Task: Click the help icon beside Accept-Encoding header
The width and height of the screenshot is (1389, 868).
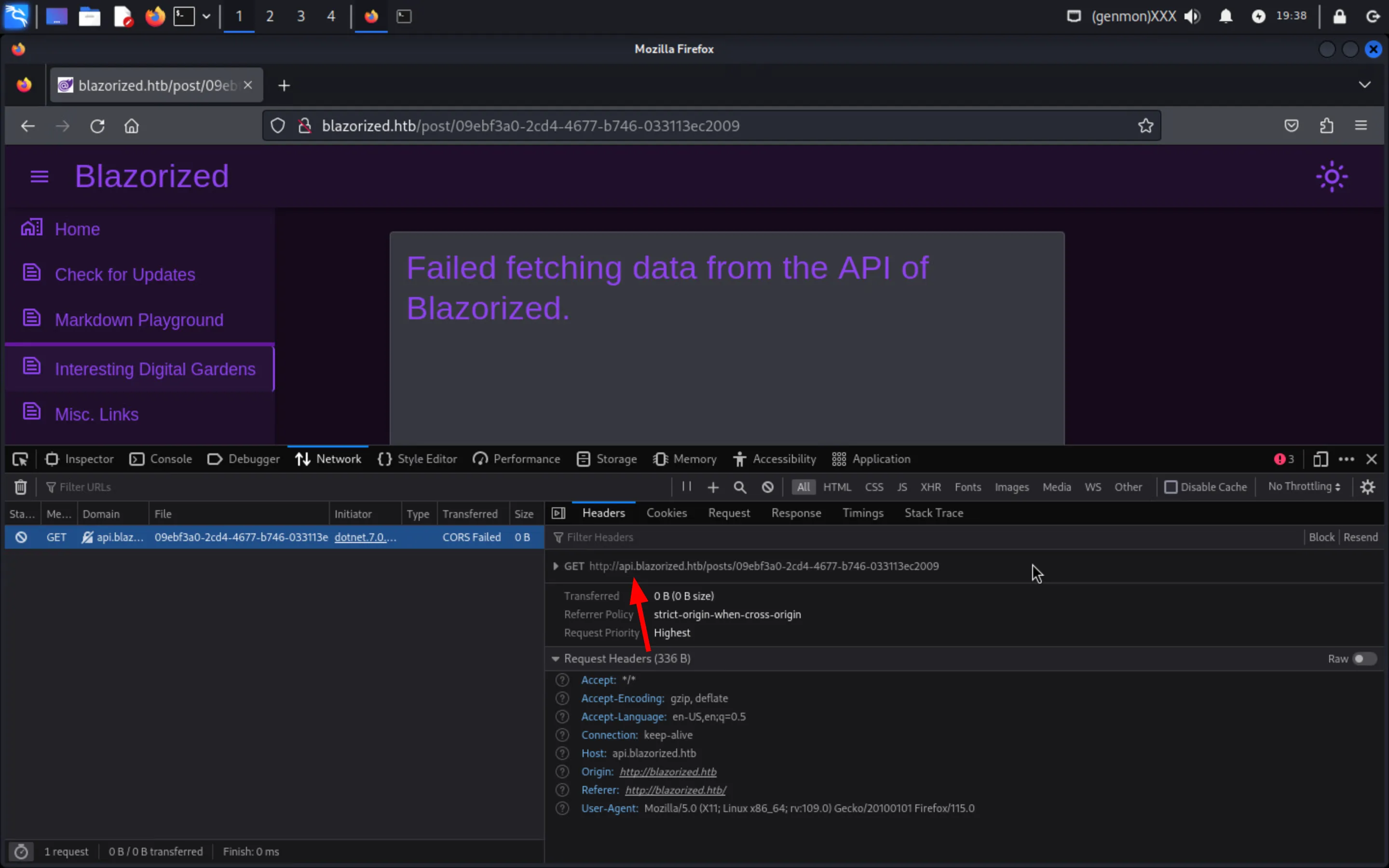Action: click(562, 698)
